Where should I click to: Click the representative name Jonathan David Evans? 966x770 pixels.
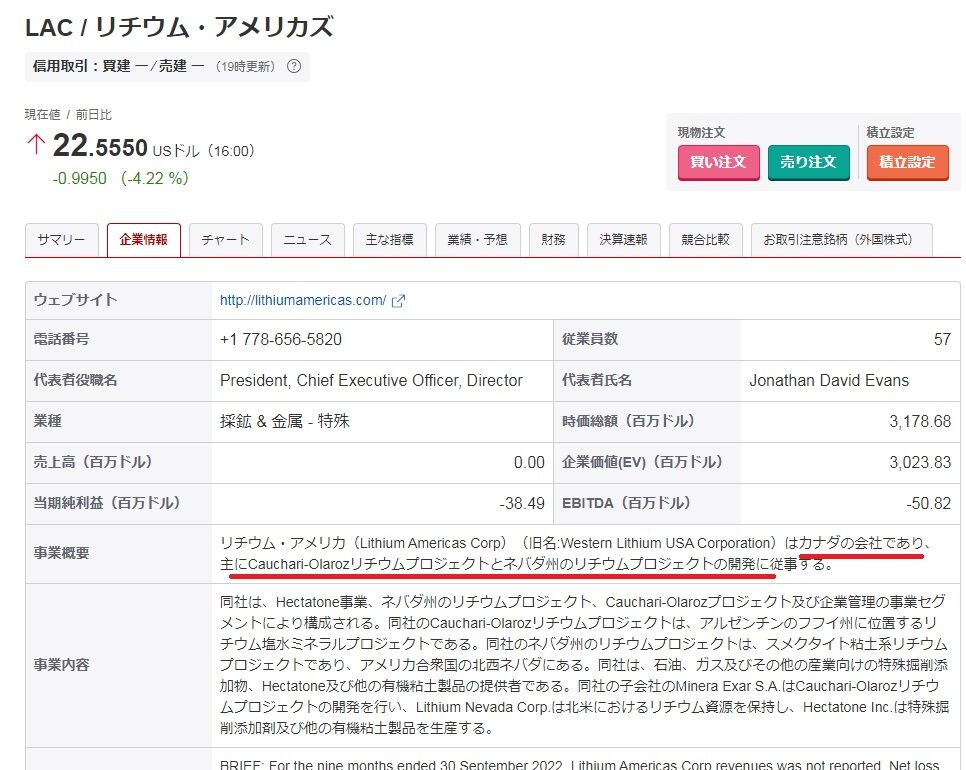(x=829, y=381)
